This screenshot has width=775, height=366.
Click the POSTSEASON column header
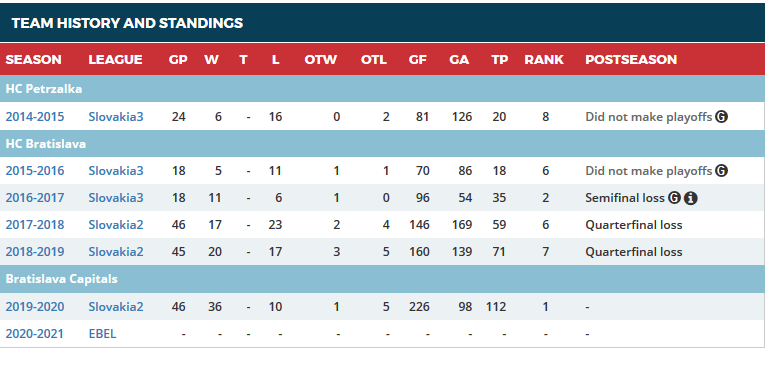point(631,60)
